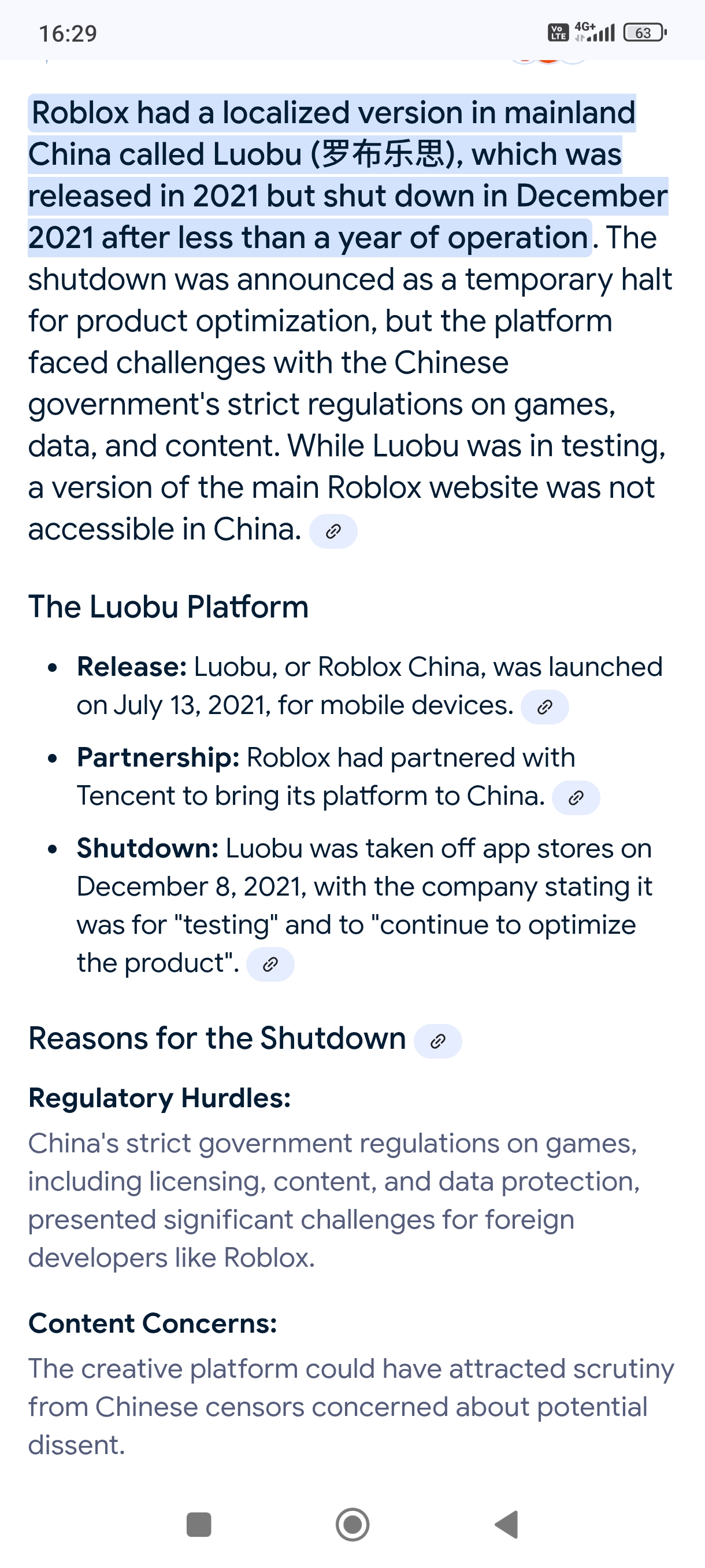
Task: Tap the 16:29 clock in status bar
Action: pyautogui.click(x=68, y=34)
